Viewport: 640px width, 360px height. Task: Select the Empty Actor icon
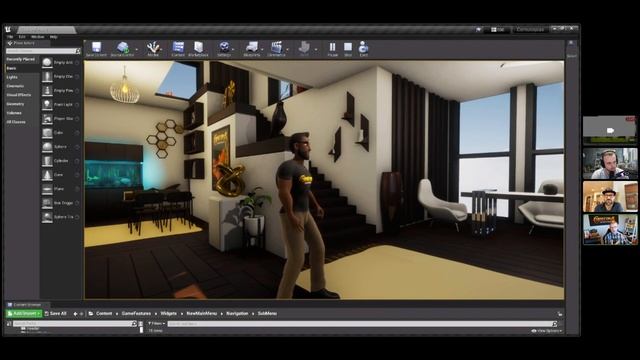[x=47, y=62]
